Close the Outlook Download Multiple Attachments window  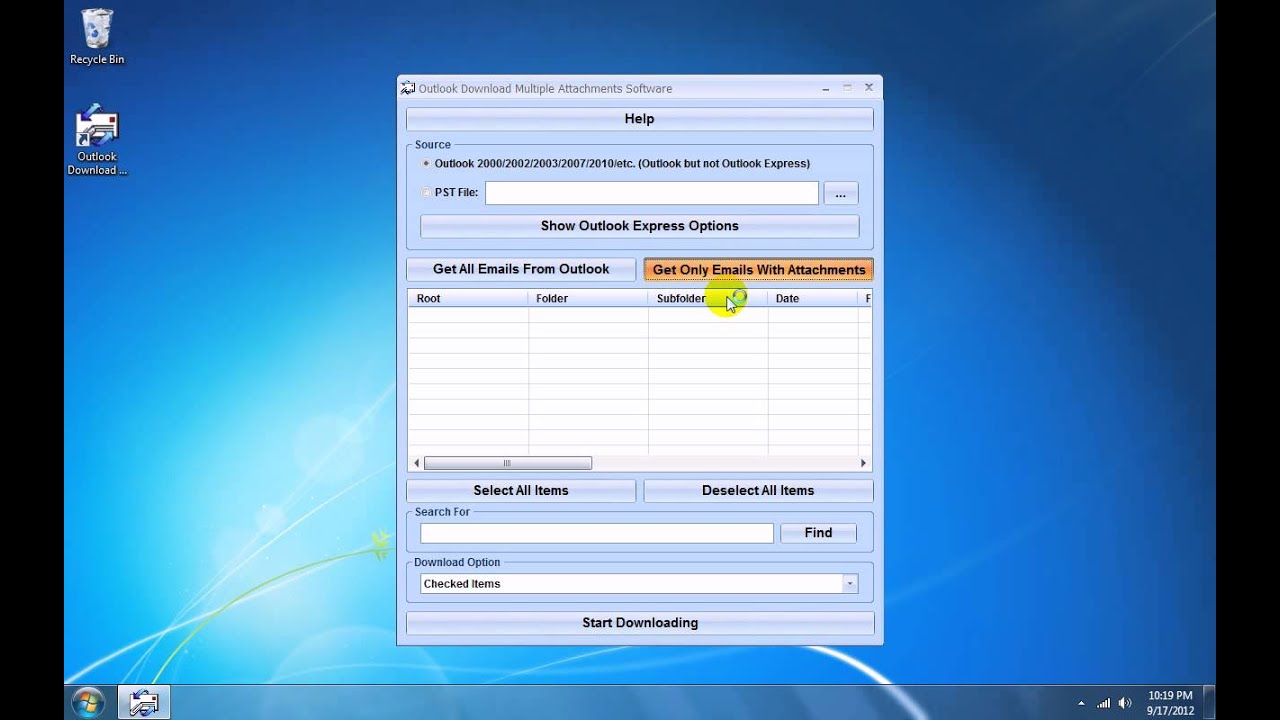[868, 88]
